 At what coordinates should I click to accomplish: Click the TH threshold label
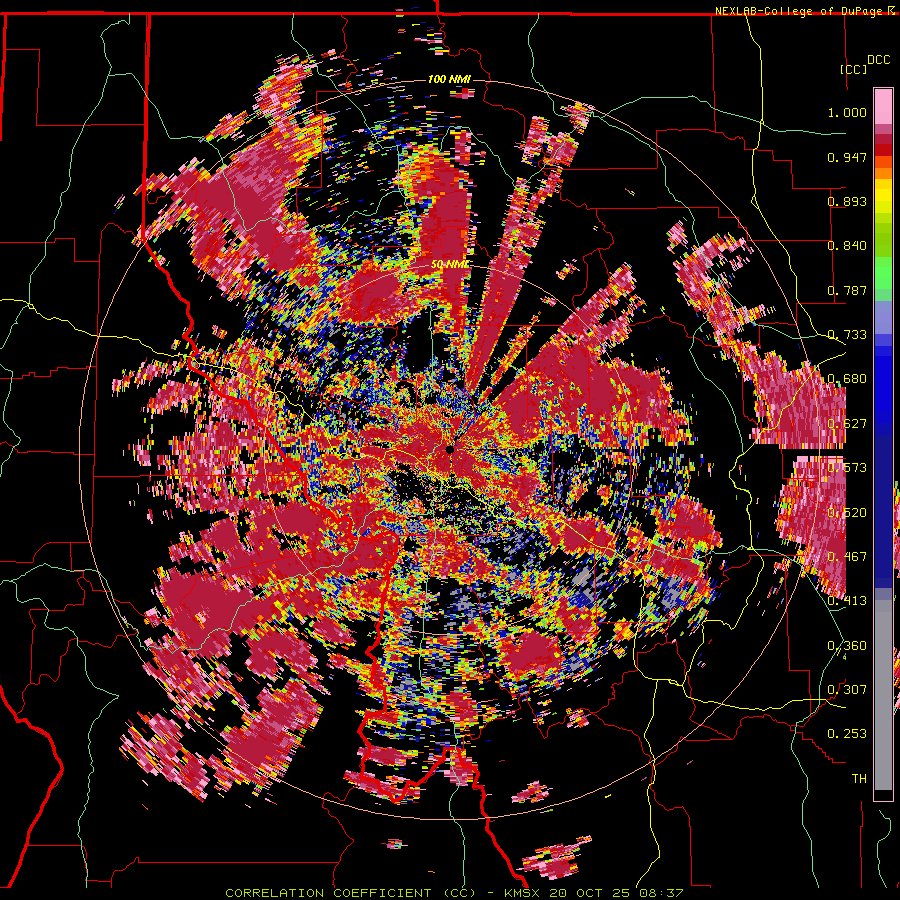(859, 779)
